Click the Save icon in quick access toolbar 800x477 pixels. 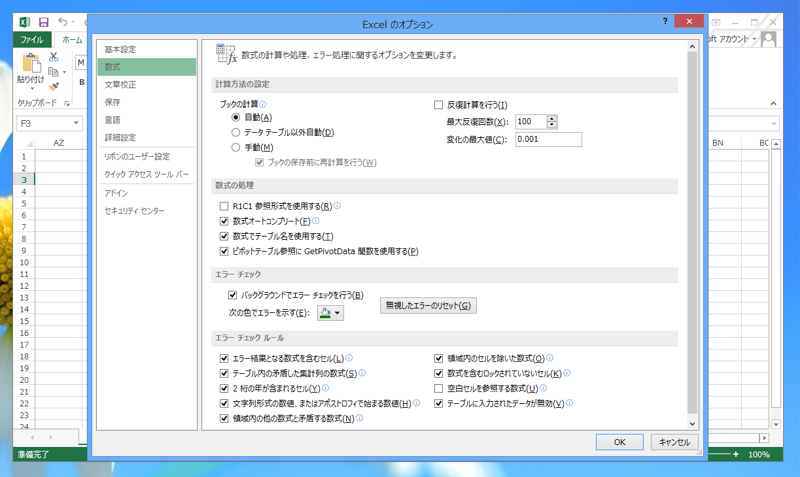click(44, 22)
